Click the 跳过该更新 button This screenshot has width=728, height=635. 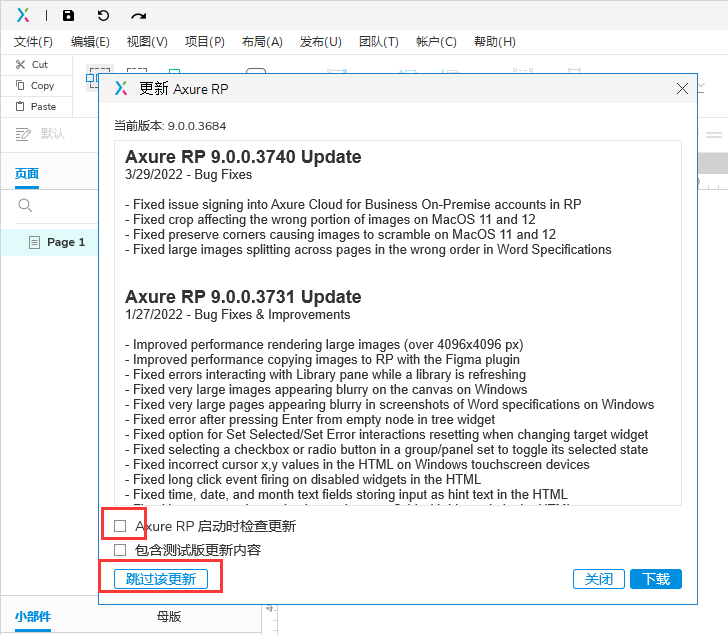coord(161,579)
